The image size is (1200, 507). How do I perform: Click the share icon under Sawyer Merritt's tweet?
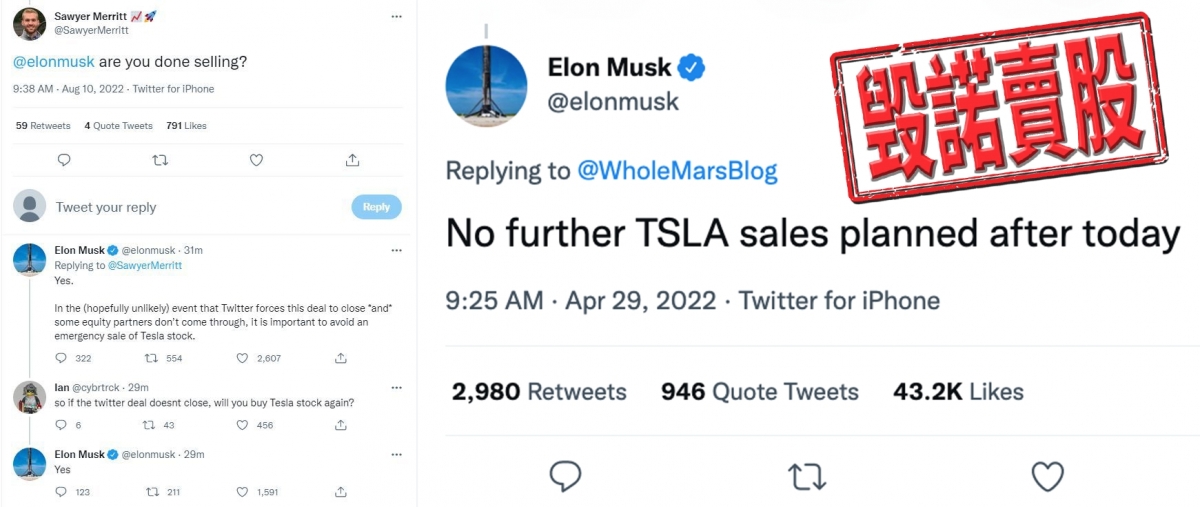[352, 160]
